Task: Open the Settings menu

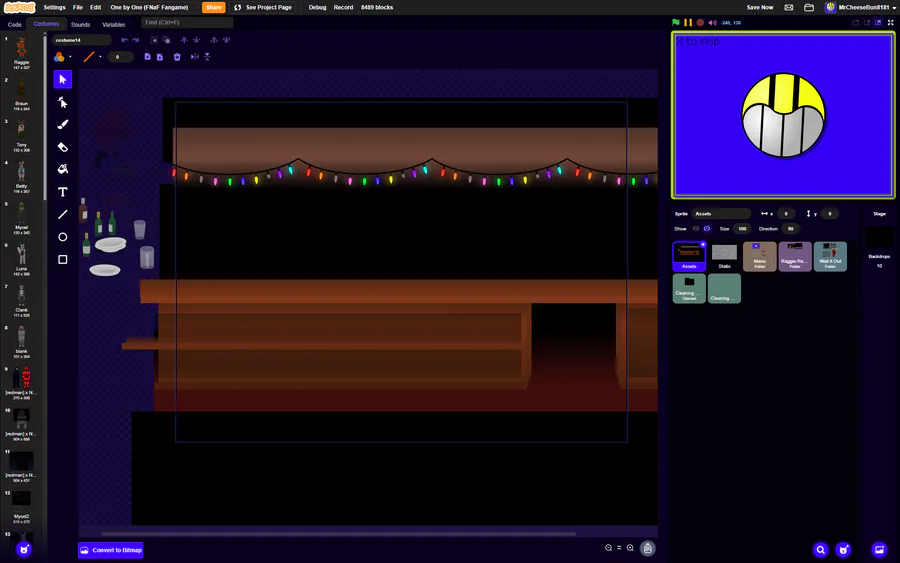Action: tap(55, 7)
